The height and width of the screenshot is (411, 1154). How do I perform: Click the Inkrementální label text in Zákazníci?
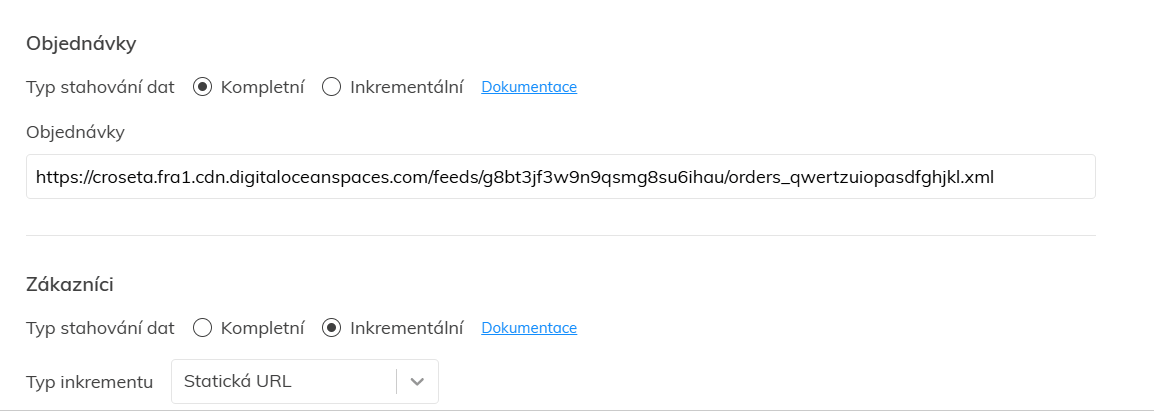pyautogui.click(x=406, y=328)
